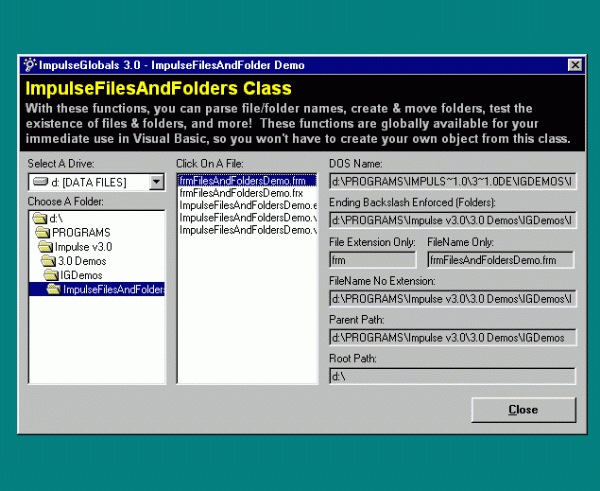
Task: Click the DOS Name text field
Action: pyautogui.click(x=453, y=181)
